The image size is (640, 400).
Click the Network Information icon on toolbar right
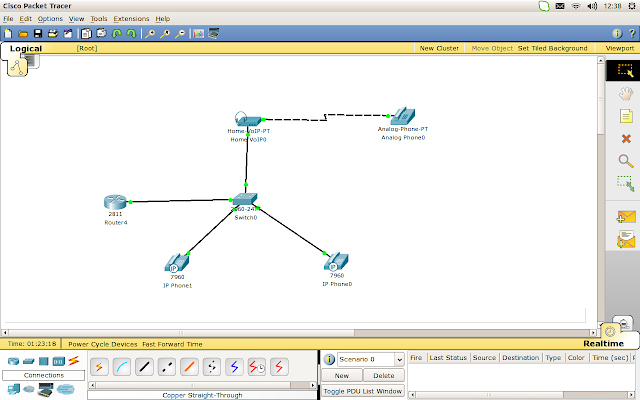(x=617, y=33)
